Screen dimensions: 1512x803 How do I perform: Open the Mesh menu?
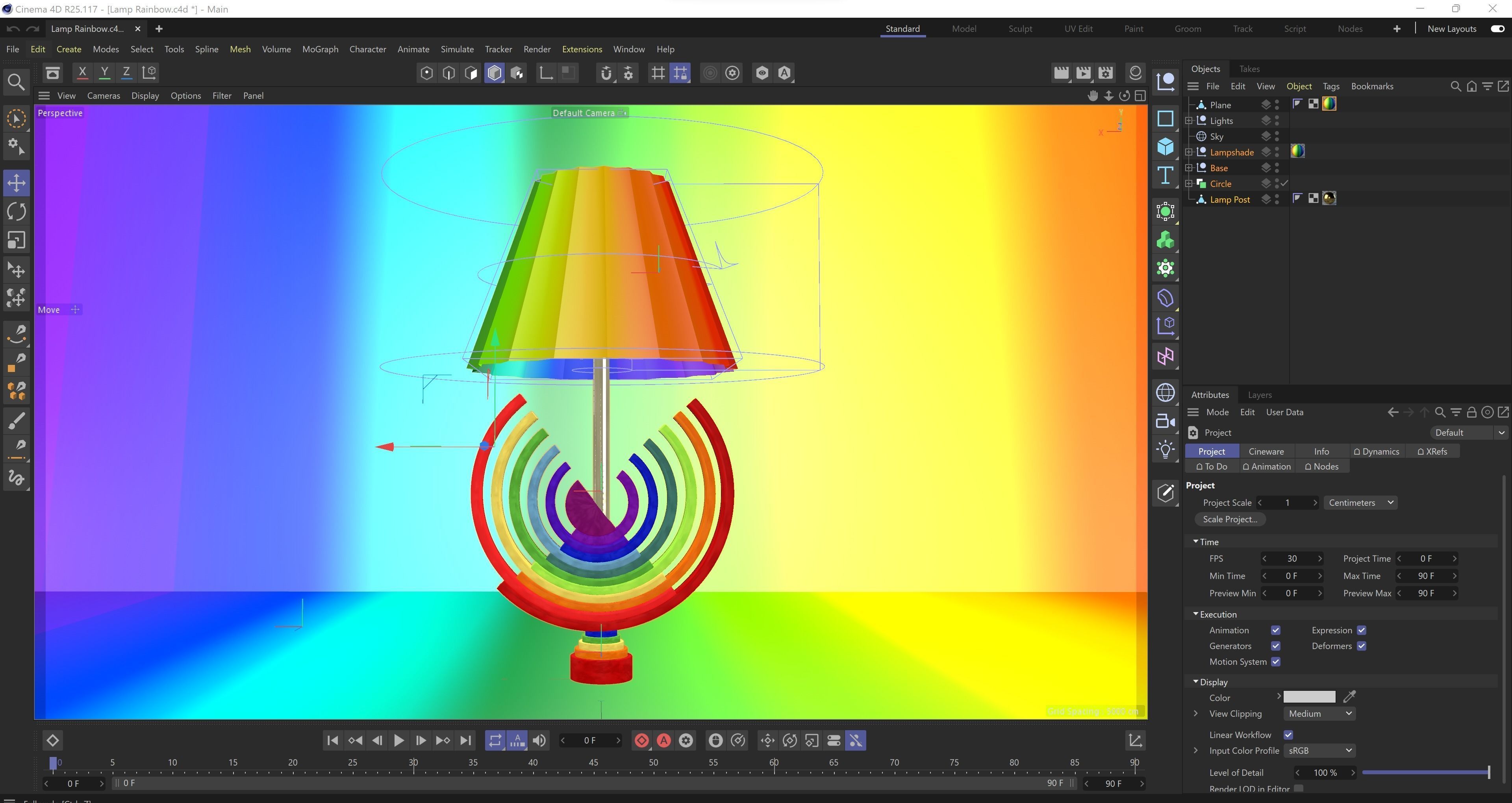point(240,49)
